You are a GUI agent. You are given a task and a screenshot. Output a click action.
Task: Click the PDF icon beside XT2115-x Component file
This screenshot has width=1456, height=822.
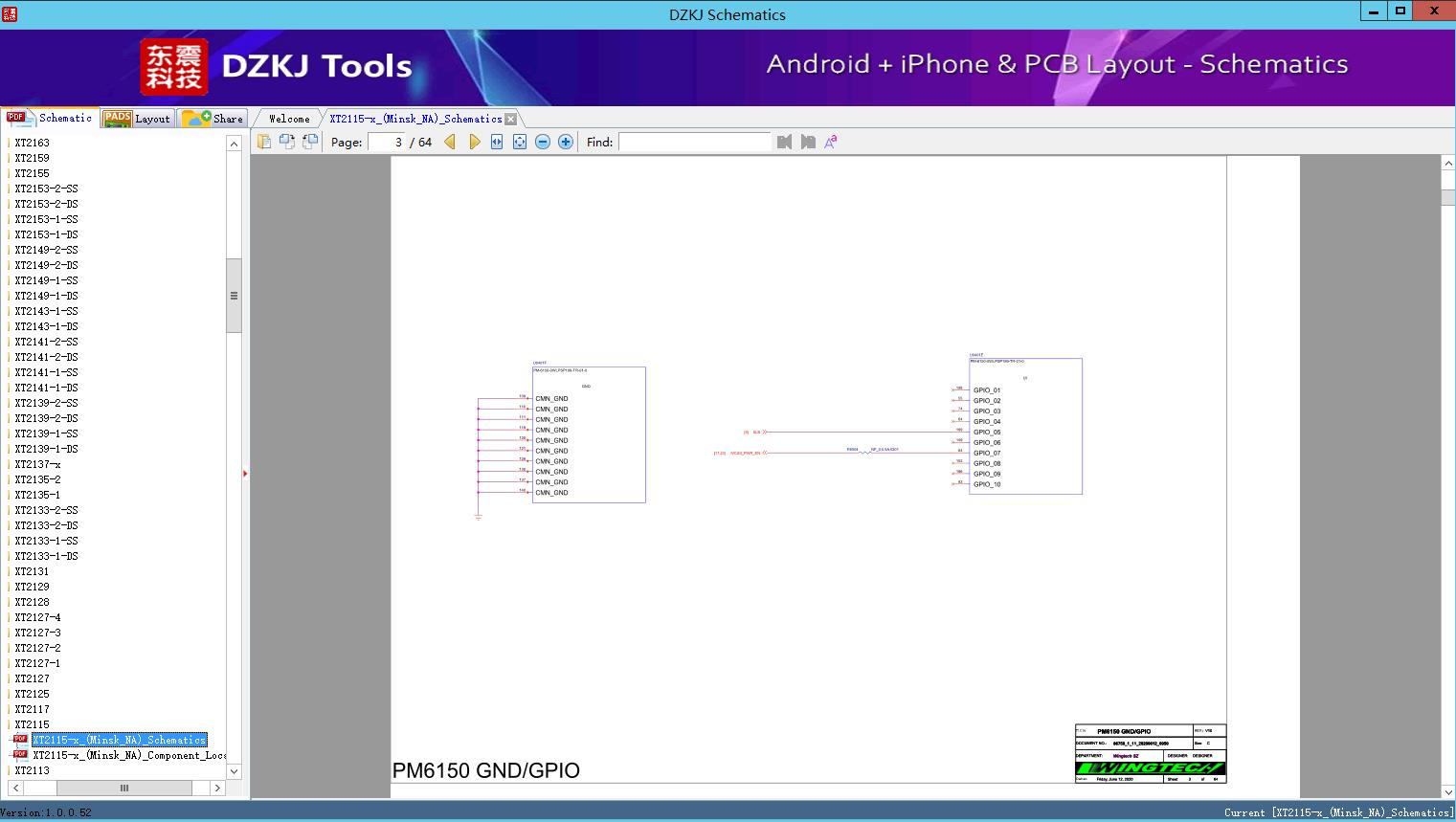click(20, 754)
